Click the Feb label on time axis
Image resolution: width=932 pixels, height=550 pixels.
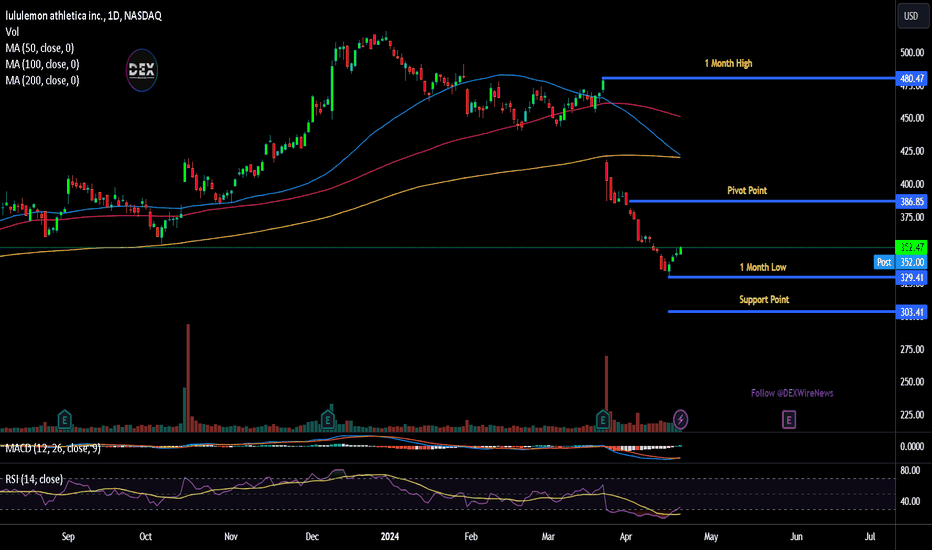pos(471,536)
